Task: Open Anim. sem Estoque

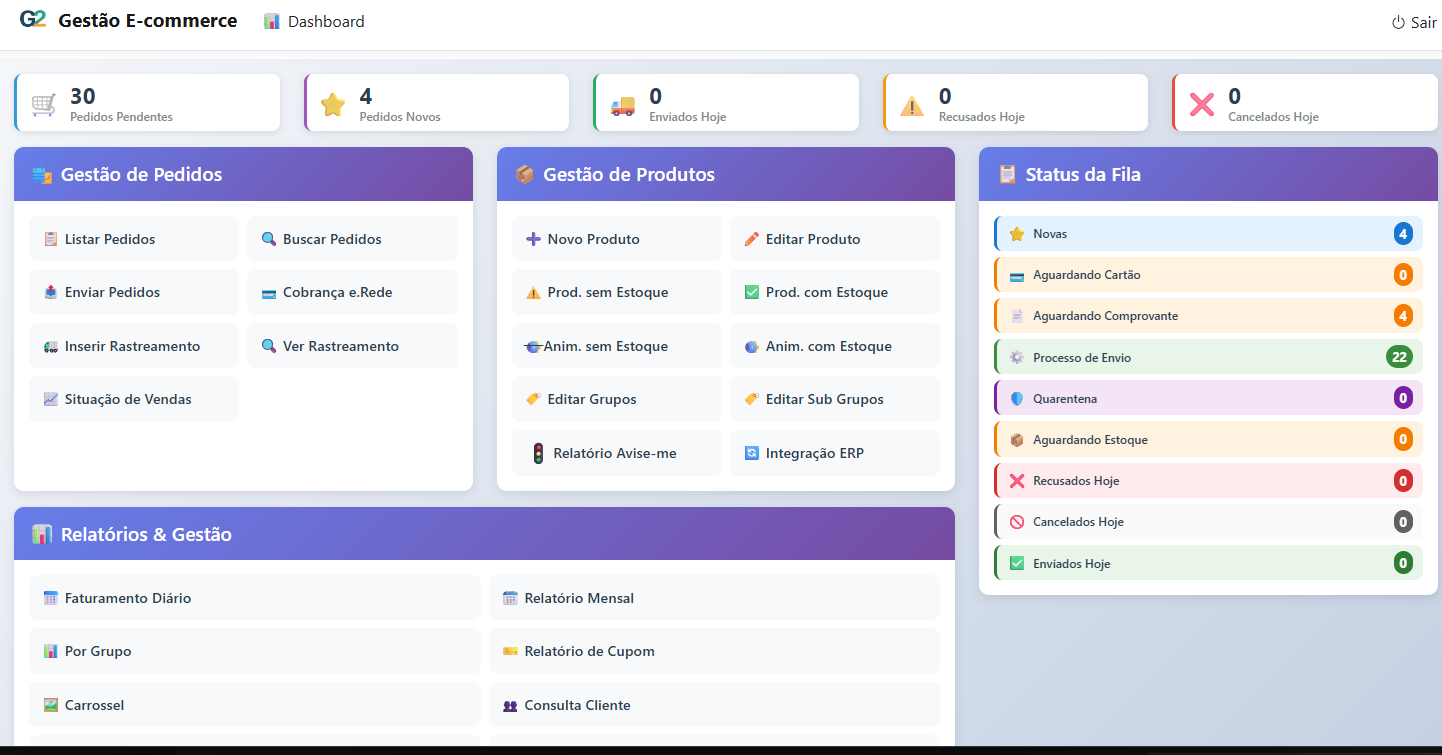Action: [617, 346]
